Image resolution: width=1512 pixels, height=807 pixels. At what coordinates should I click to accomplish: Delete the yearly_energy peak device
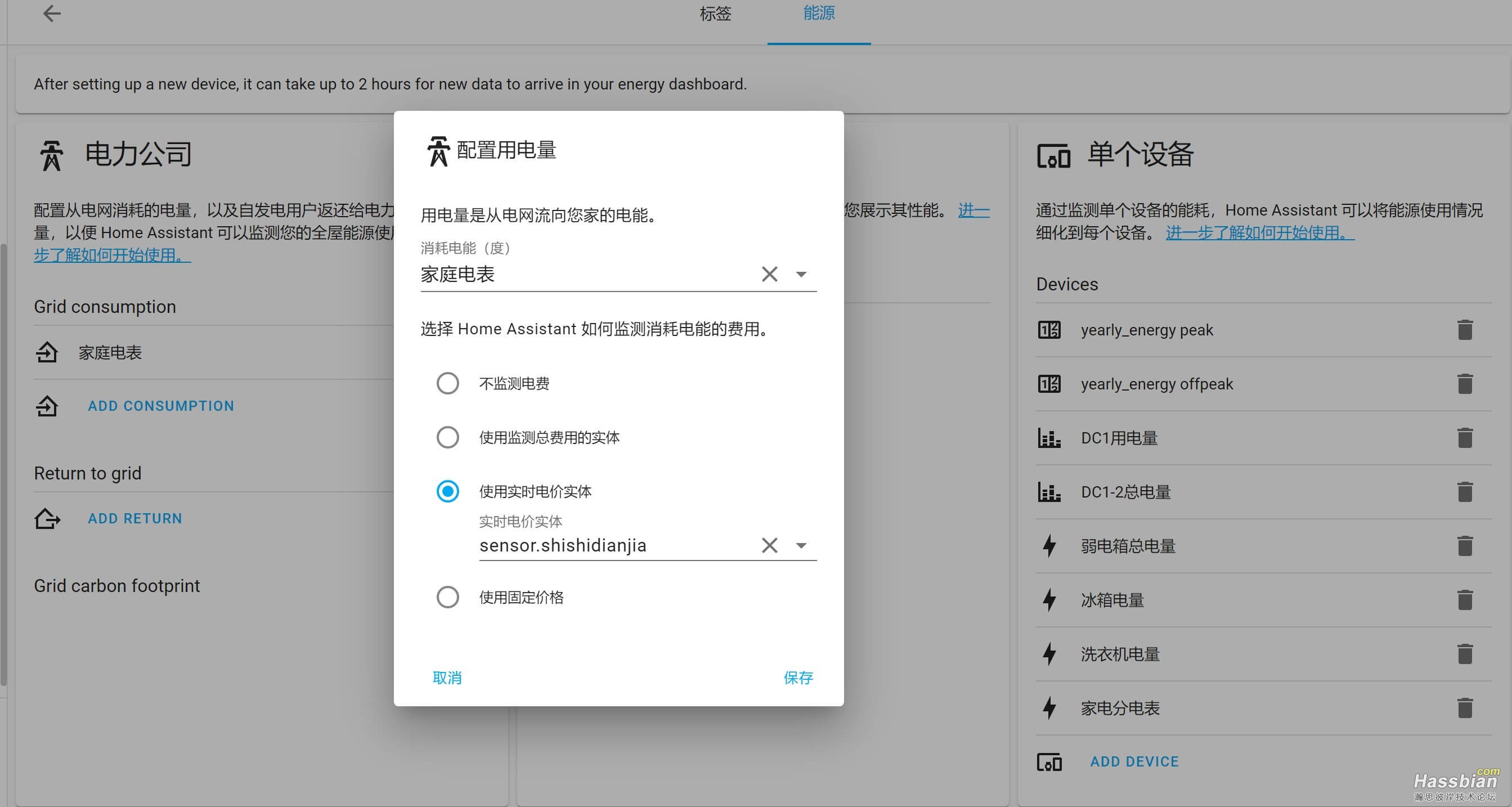[x=1465, y=330]
